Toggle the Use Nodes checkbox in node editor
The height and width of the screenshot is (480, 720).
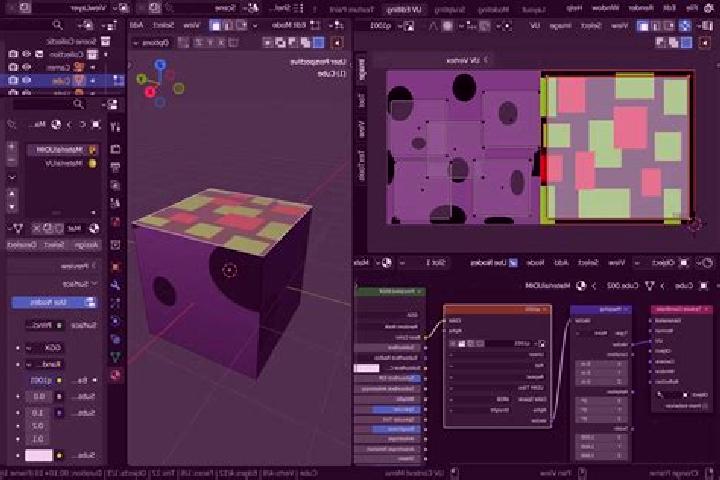coord(513,263)
